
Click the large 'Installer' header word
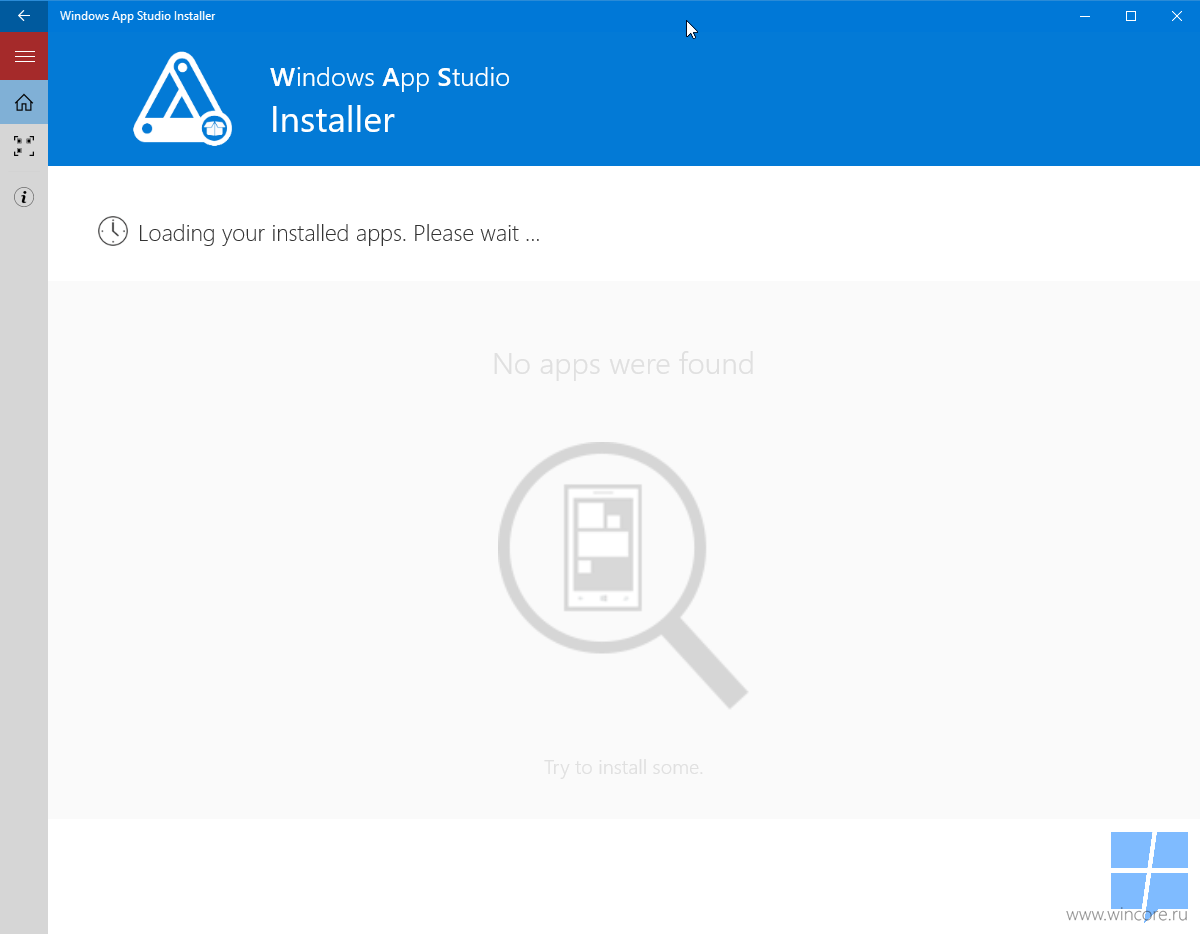[x=333, y=120]
